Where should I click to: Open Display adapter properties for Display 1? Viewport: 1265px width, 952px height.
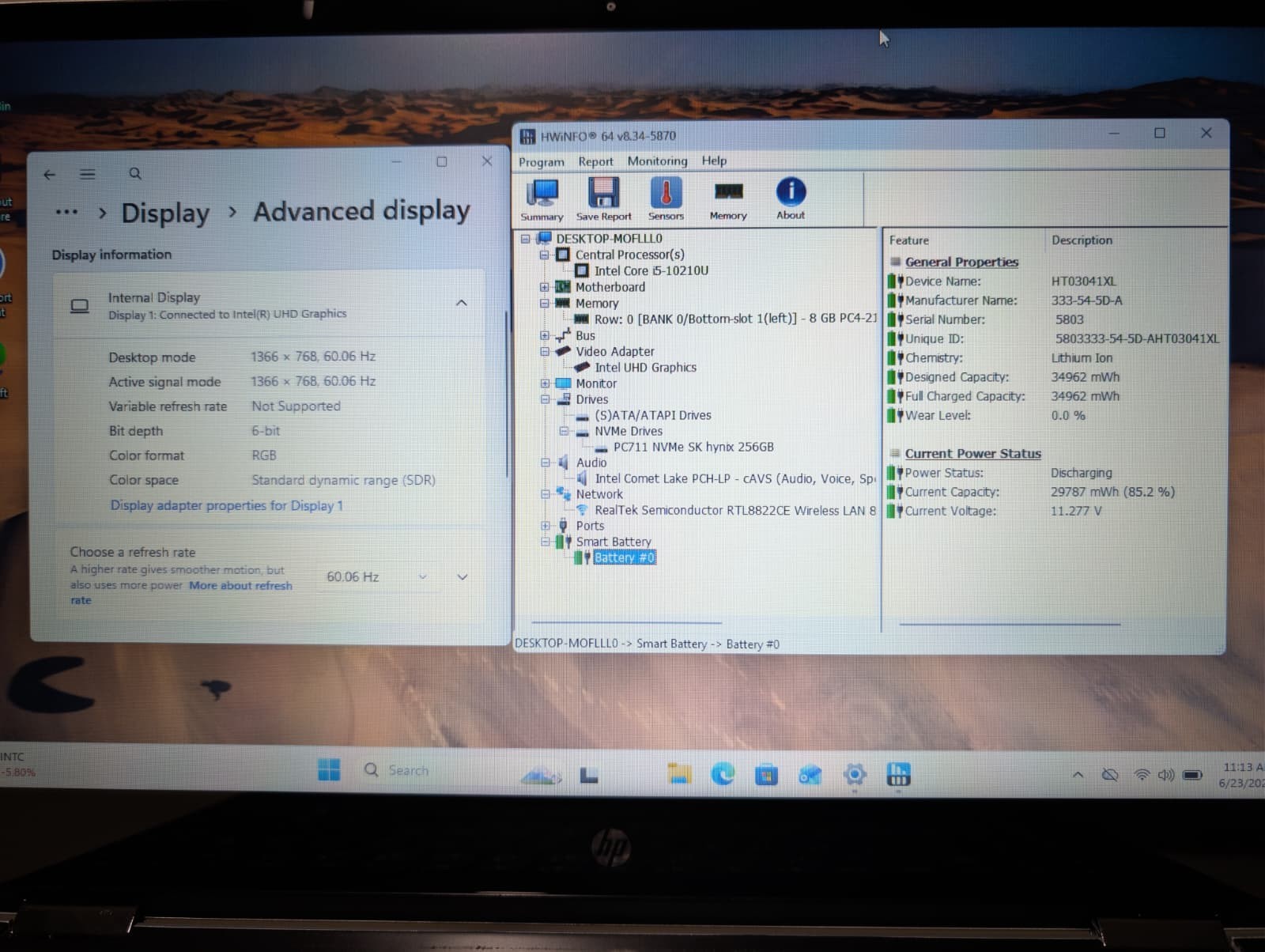pyautogui.click(x=226, y=505)
